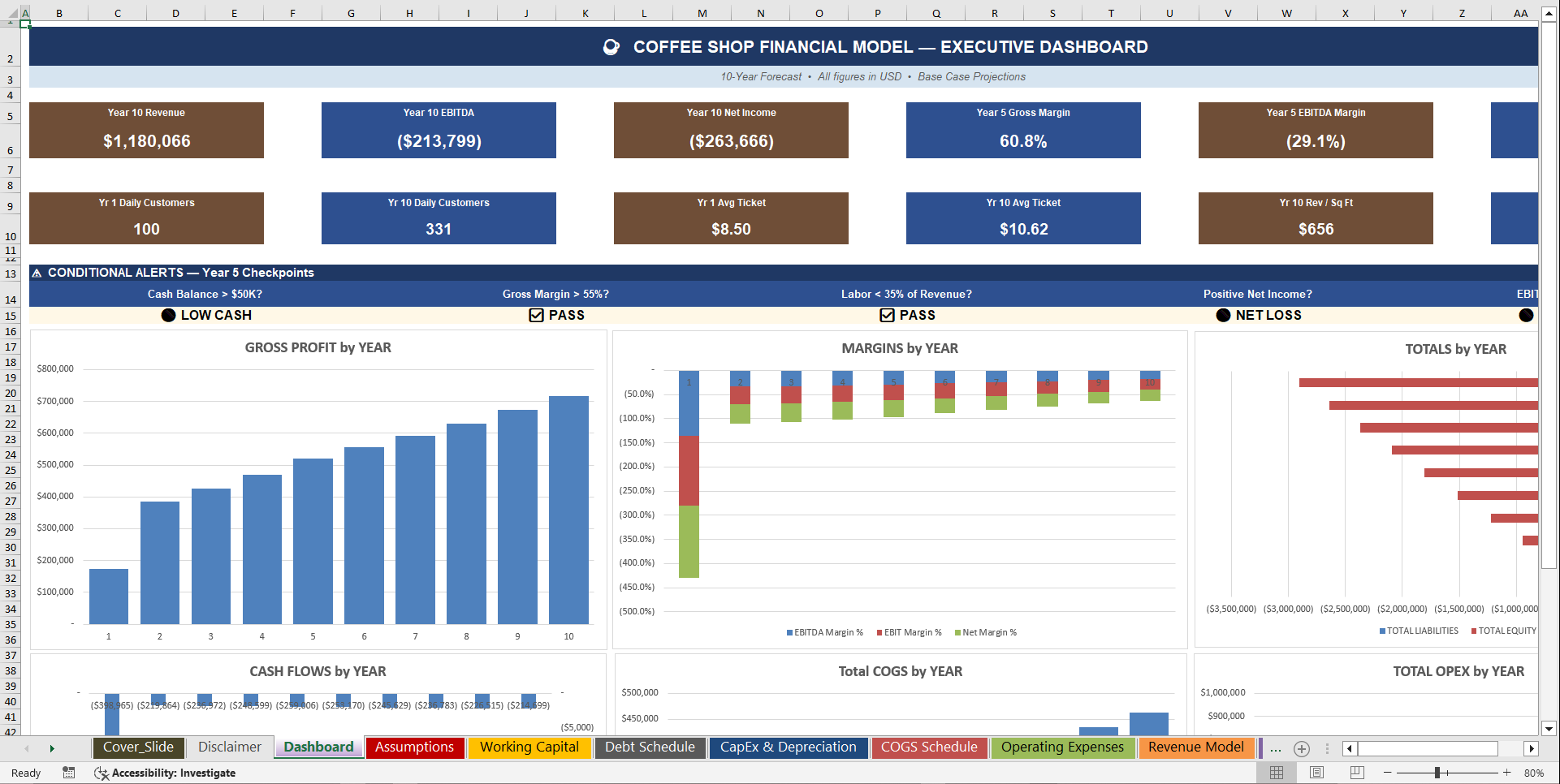Viewport: 1560px width, 784px height.
Task: Switch to Normal view in status bar
Action: 1277,773
